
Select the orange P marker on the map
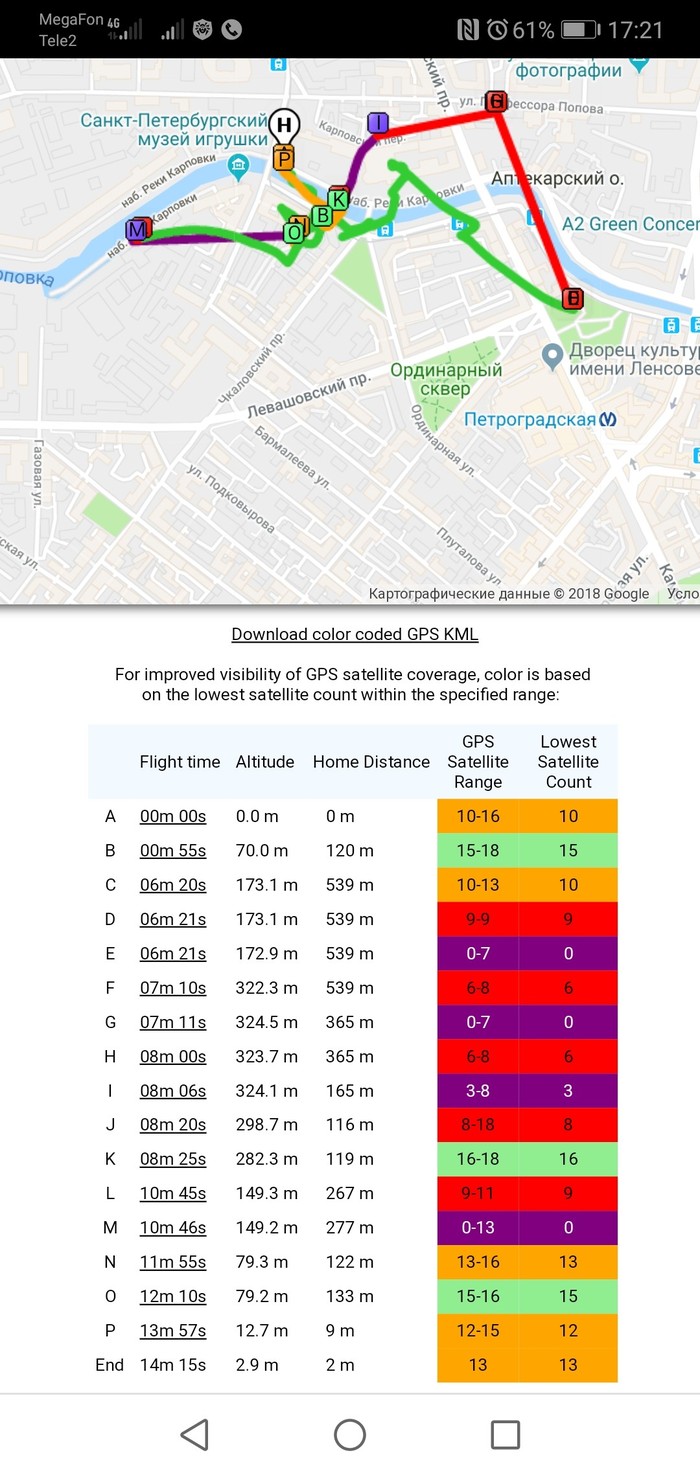[x=285, y=158]
